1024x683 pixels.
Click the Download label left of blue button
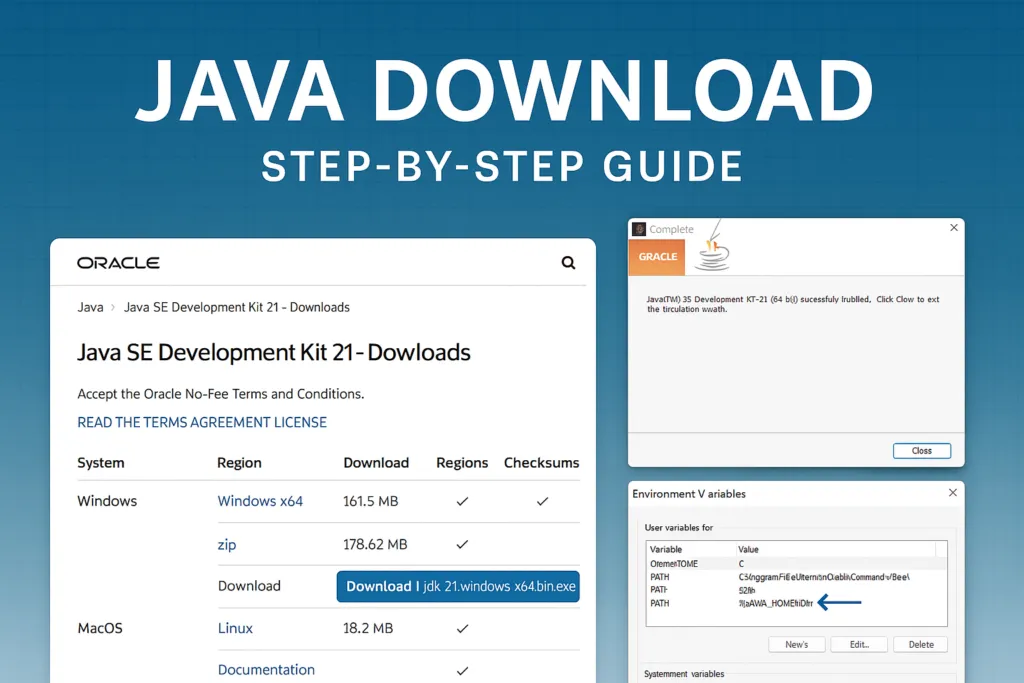tap(249, 586)
